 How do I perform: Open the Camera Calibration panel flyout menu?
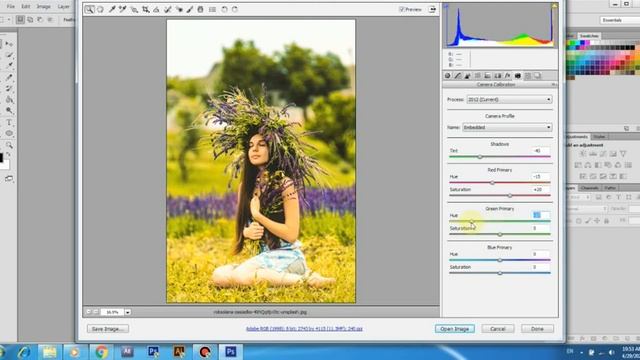(554, 84)
